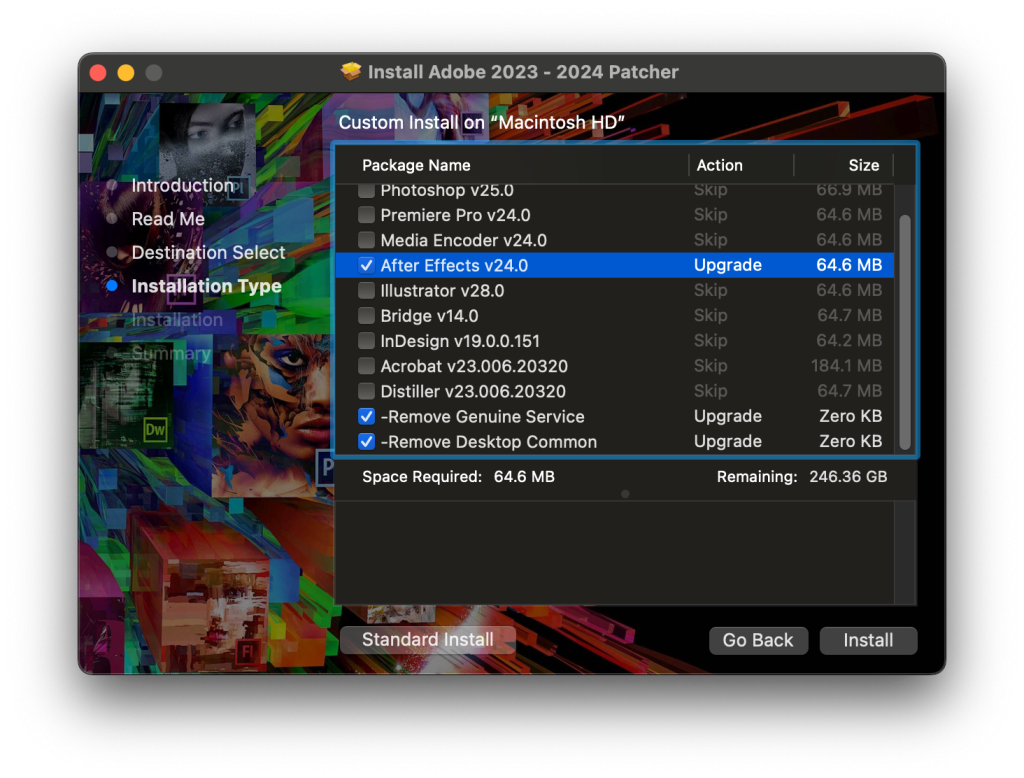This screenshot has width=1024, height=778.
Task: Select the Destination Select step in the sidebar
Action: tap(208, 252)
